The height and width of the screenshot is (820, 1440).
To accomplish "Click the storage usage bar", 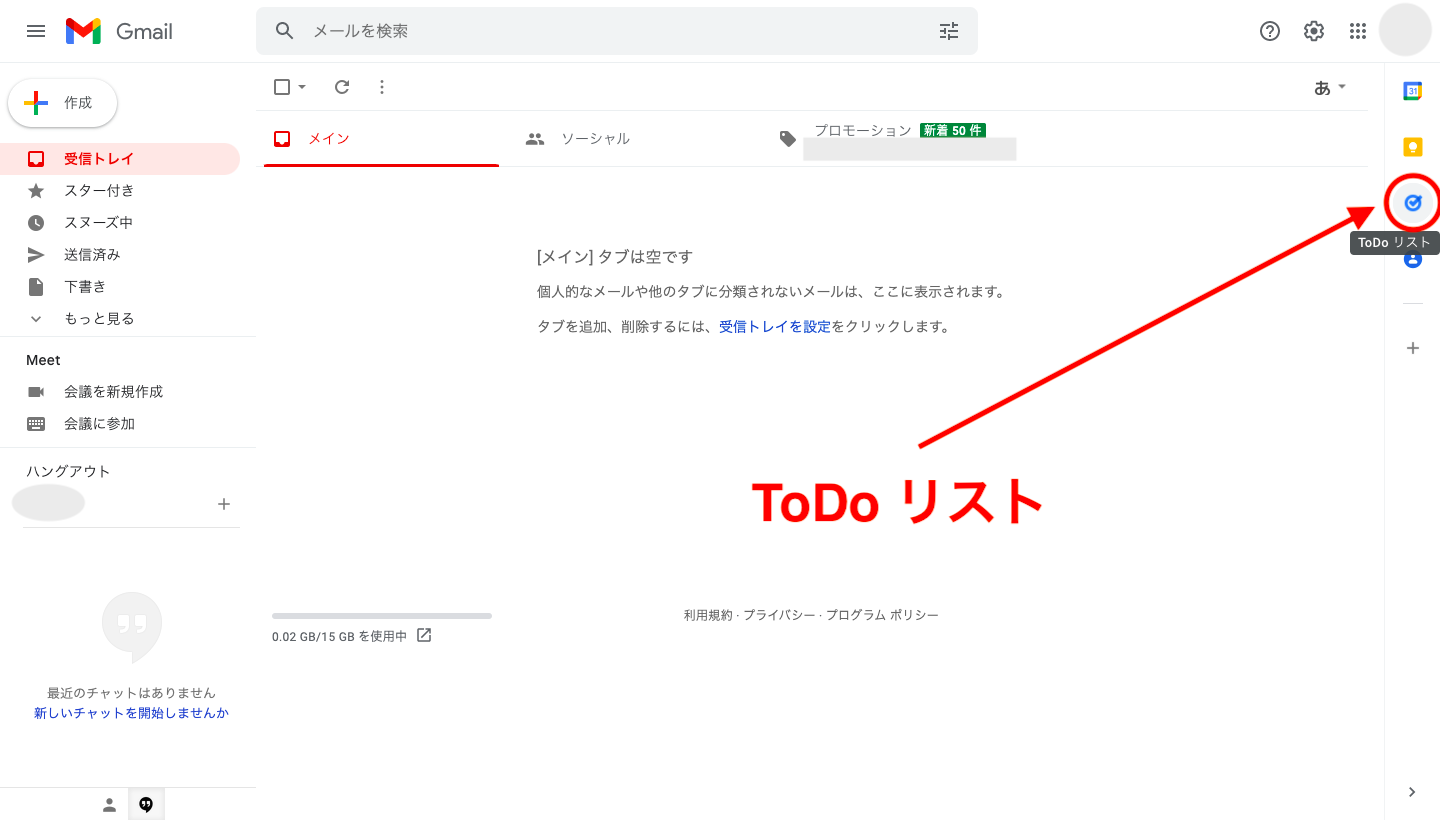I will pos(382,616).
